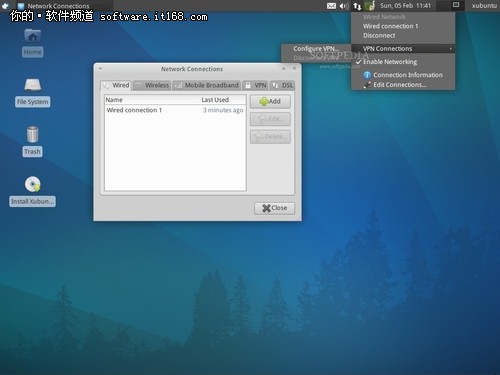This screenshot has width=500, height=375.
Task: Click the battery power indicator icon
Action: click(370, 6)
